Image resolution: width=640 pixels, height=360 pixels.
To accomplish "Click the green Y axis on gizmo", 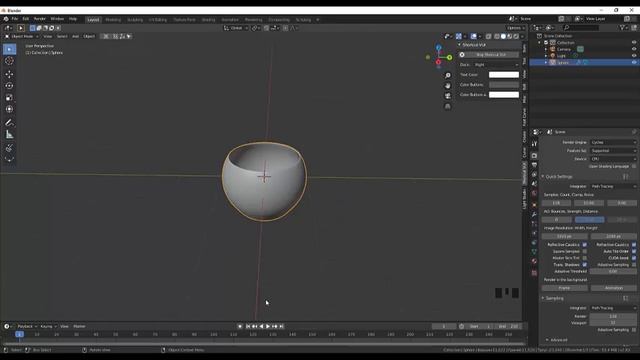I will [449, 58].
